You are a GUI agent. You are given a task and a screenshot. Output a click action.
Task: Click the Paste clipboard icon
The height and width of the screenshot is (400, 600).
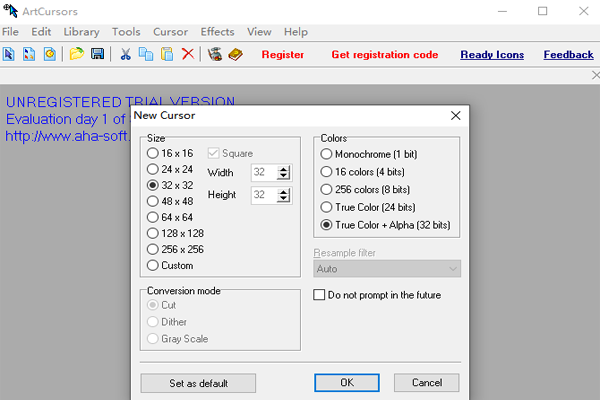tap(167, 54)
